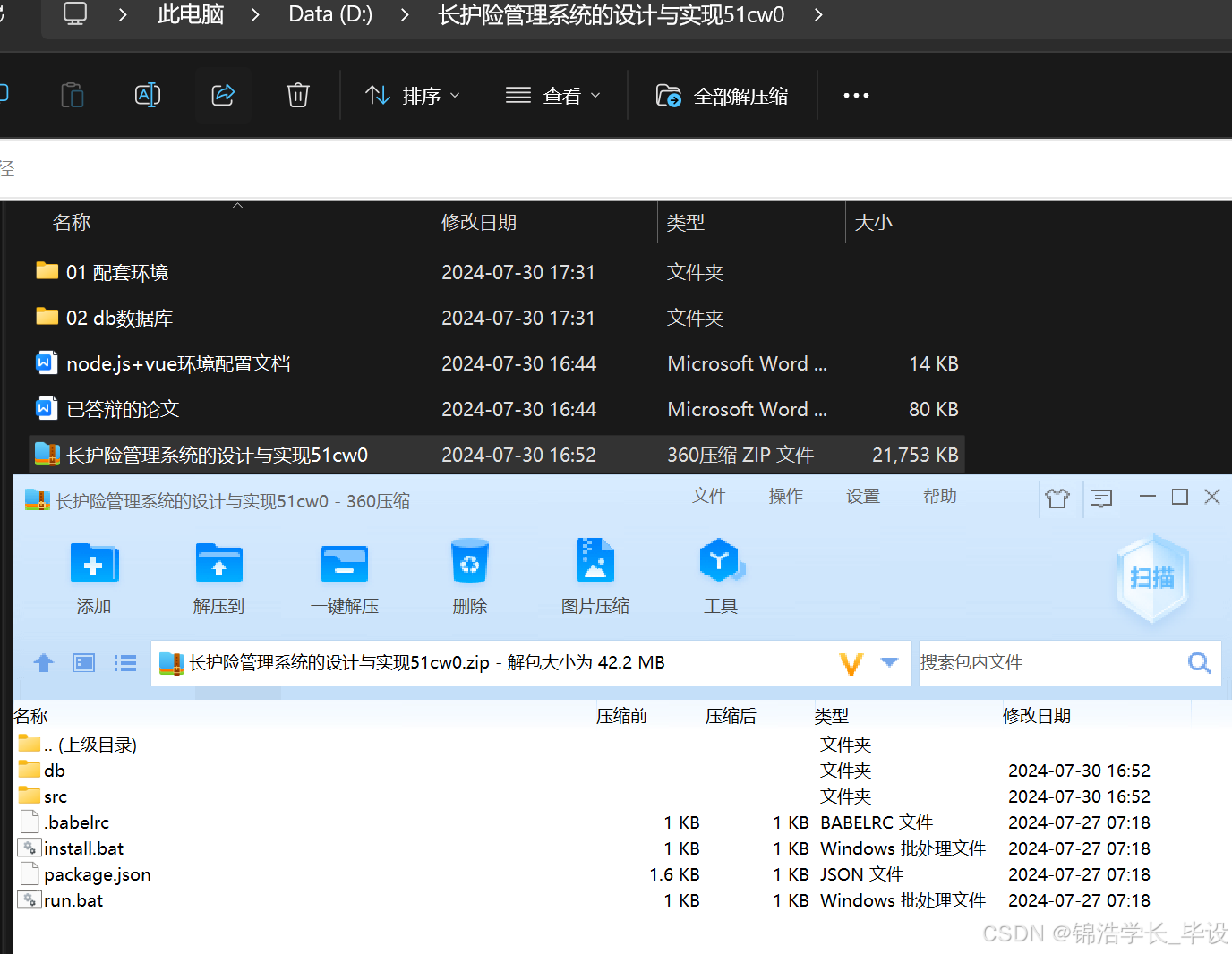Open the 排序 sort dropdown
Image resolution: width=1232 pixels, height=954 pixels.
(x=412, y=95)
